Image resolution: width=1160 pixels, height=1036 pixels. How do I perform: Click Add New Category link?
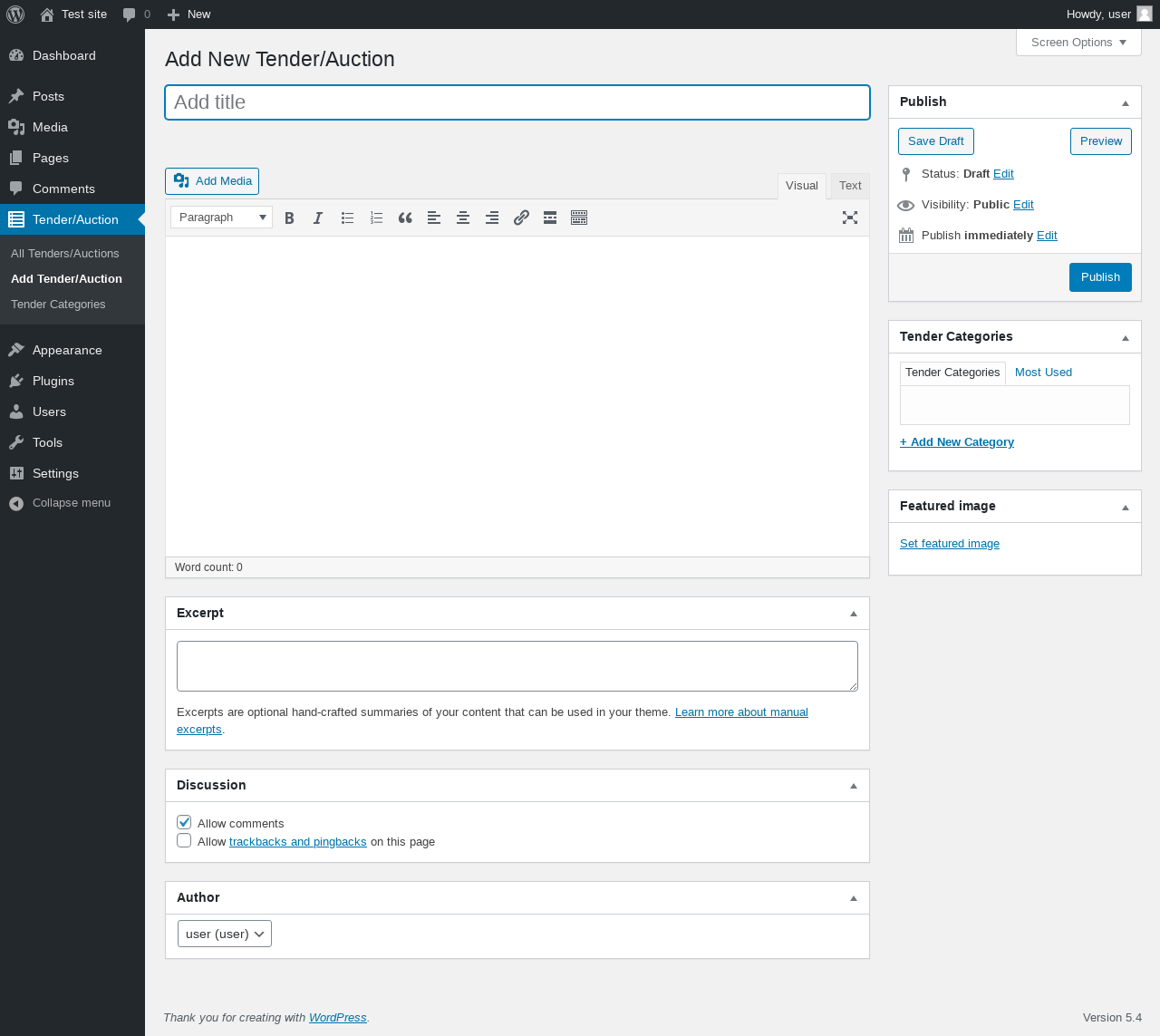coord(957,442)
